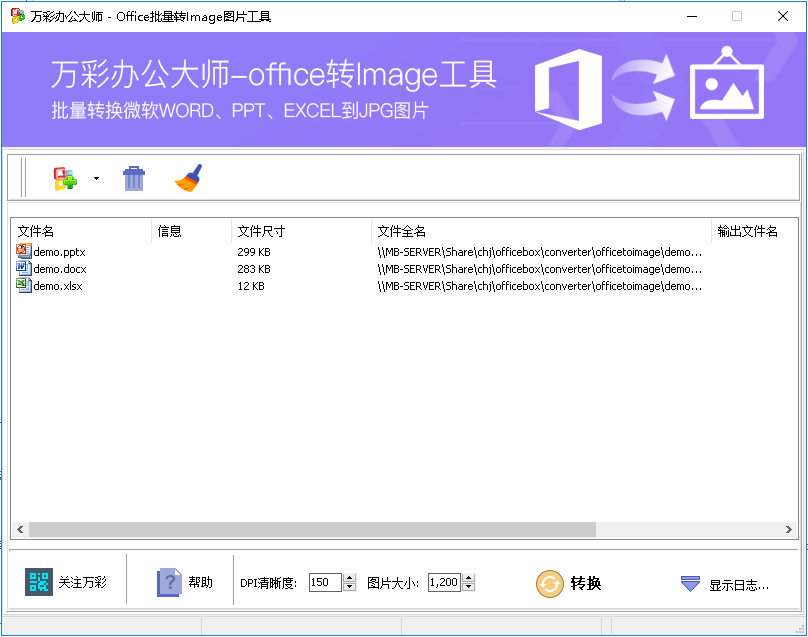This screenshot has width=808, height=637.
Task: Click the 283 KB size cell
Action: coord(254,269)
